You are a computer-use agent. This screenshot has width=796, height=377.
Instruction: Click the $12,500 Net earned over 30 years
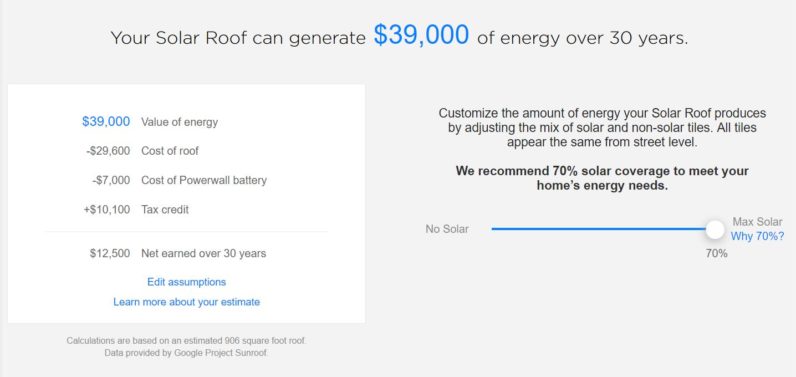point(178,253)
